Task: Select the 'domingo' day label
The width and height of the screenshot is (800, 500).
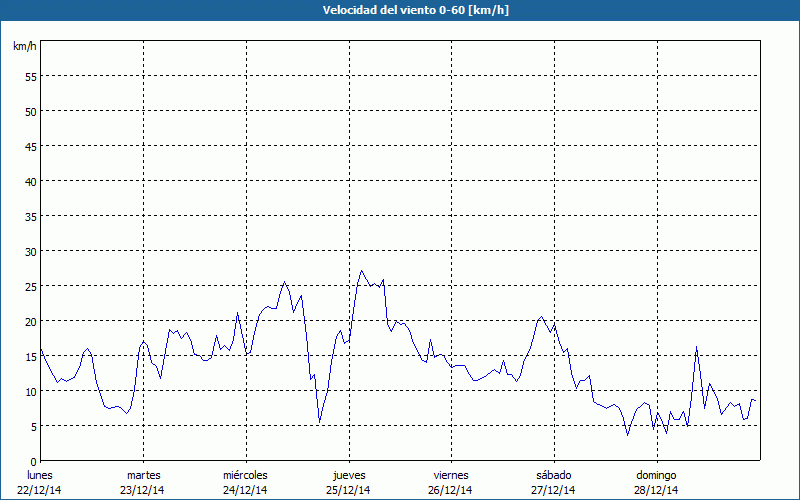Action: coord(656,475)
